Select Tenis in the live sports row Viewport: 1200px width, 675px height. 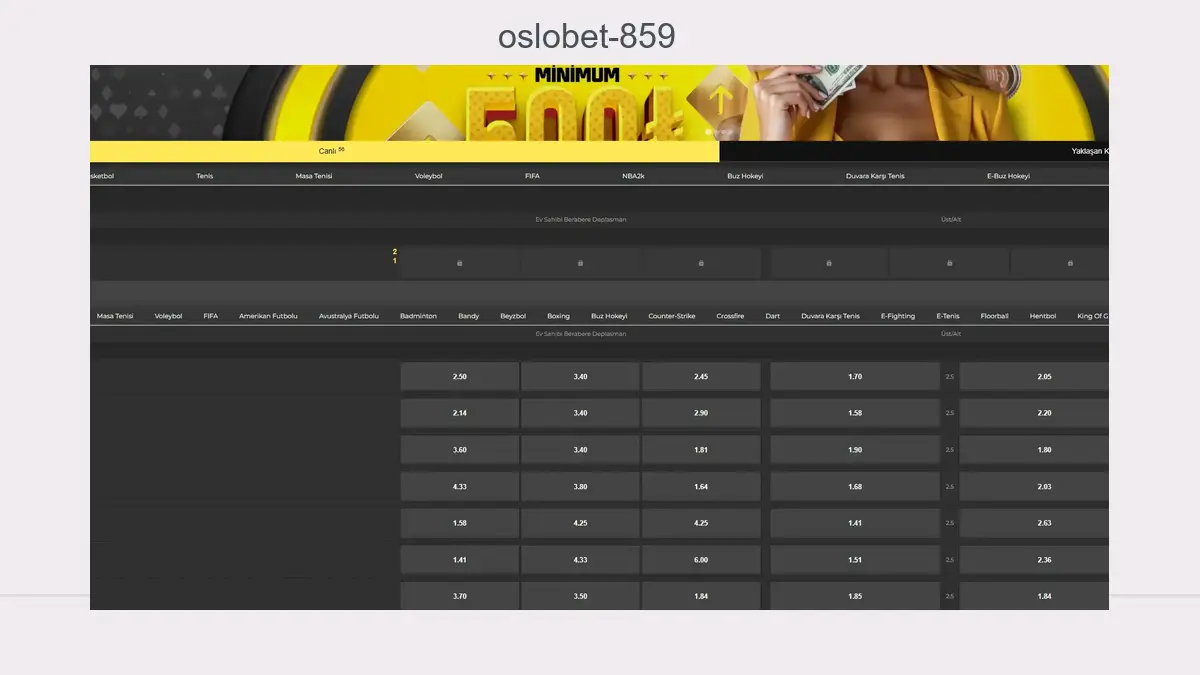[205, 176]
